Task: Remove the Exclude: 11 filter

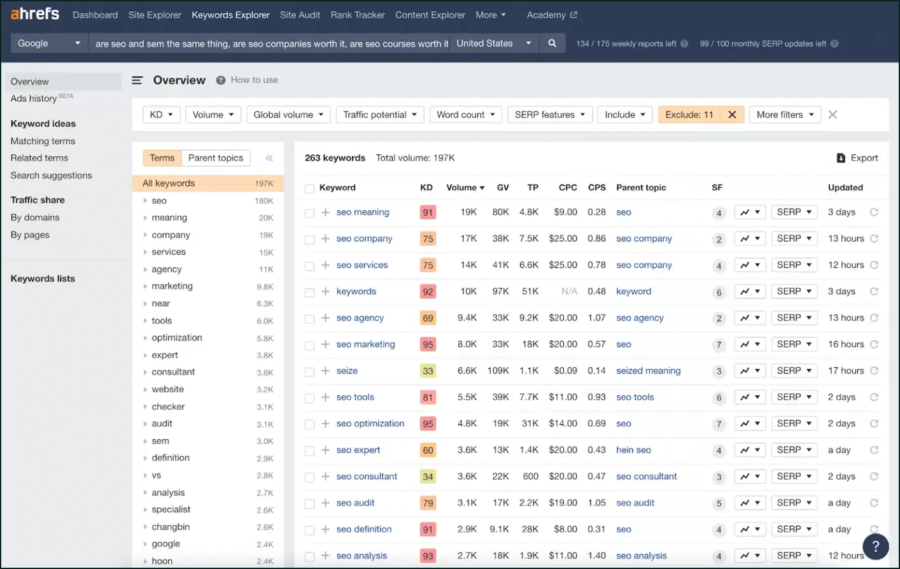Action: pyautogui.click(x=732, y=115)
